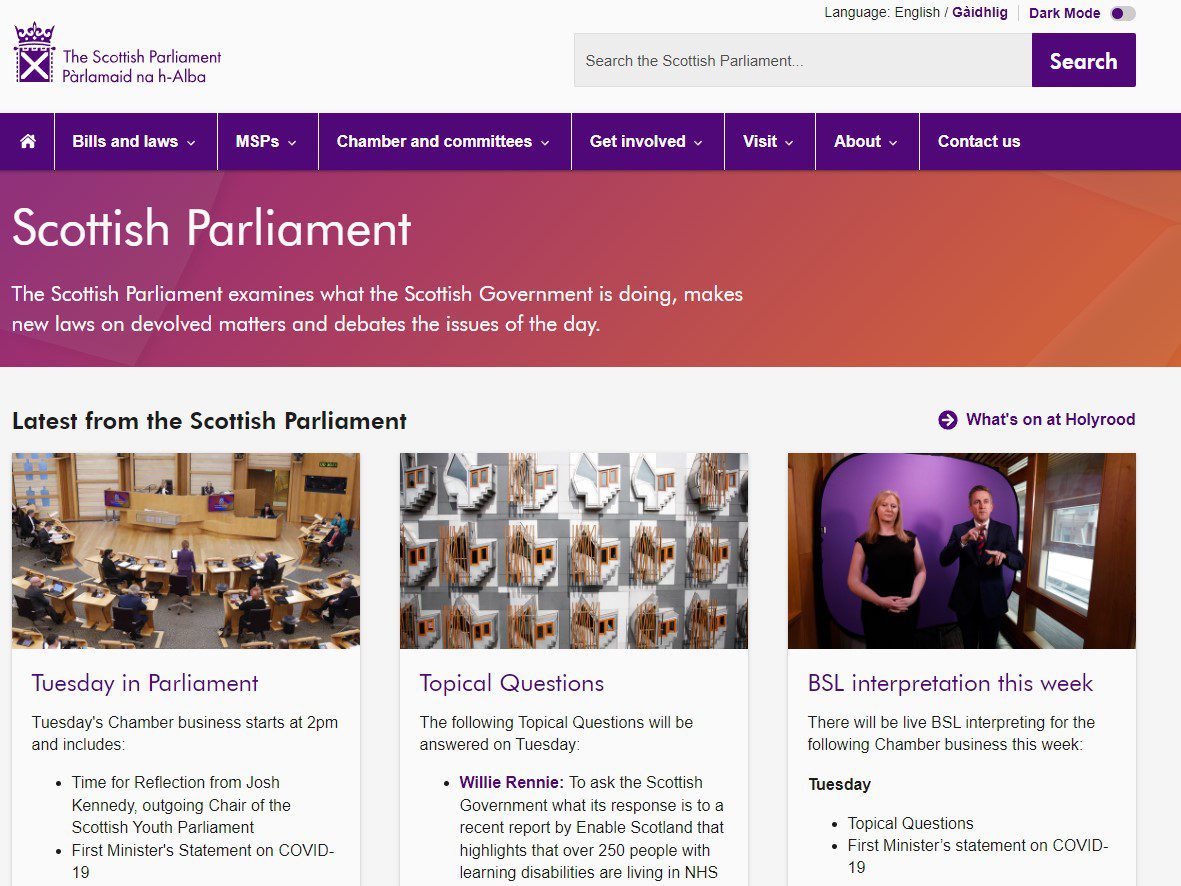The image size is (1181, 886).
Task: Select Get involved in navigation
Action: [648, 142]
